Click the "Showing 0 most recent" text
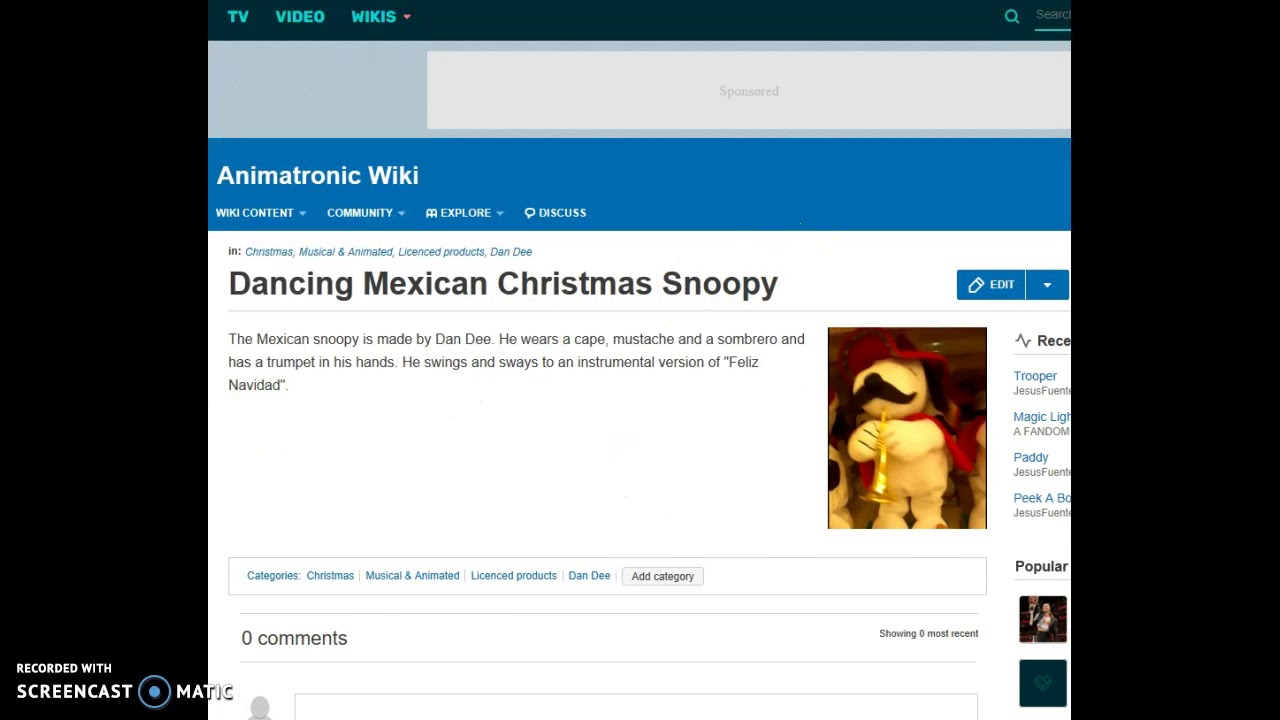Image resolution: width=1280 pixels, height=720 pixels. pos(928,634)
